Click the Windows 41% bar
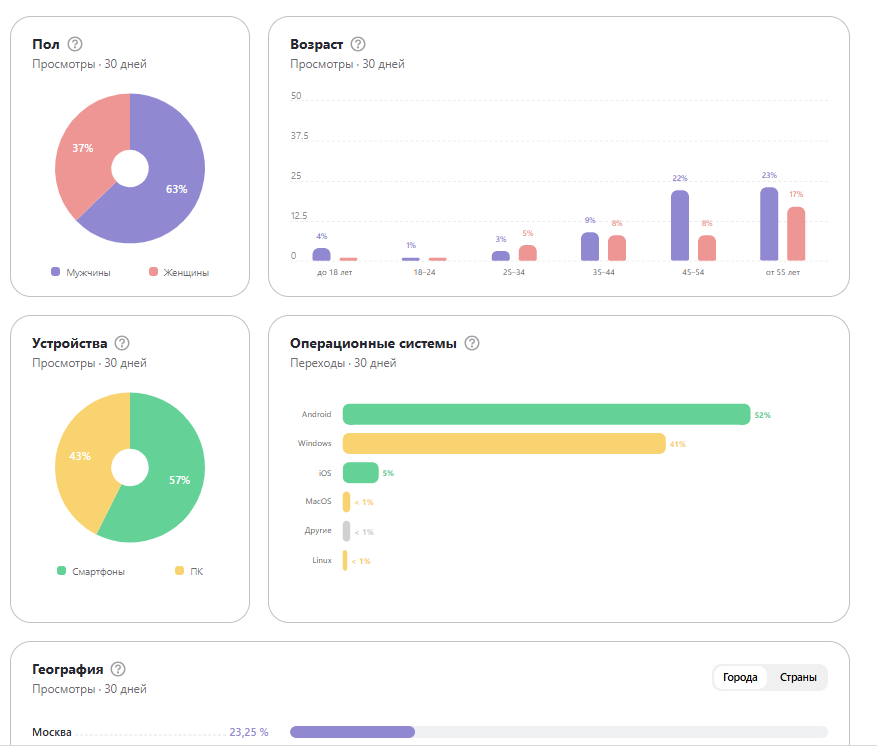 click(x=504, y=443)
